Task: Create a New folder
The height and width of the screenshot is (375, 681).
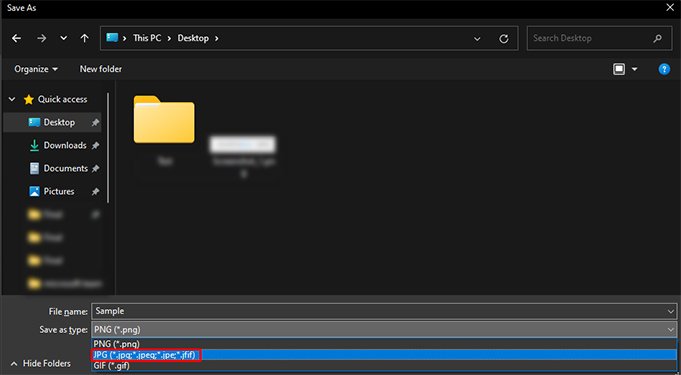Action: (x=101, y=69)
